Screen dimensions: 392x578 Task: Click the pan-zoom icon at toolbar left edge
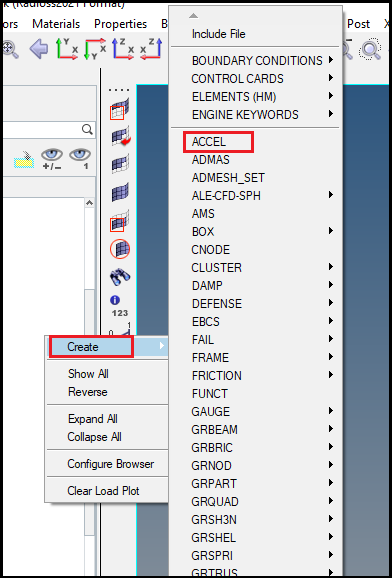click(x=10, y=49)
